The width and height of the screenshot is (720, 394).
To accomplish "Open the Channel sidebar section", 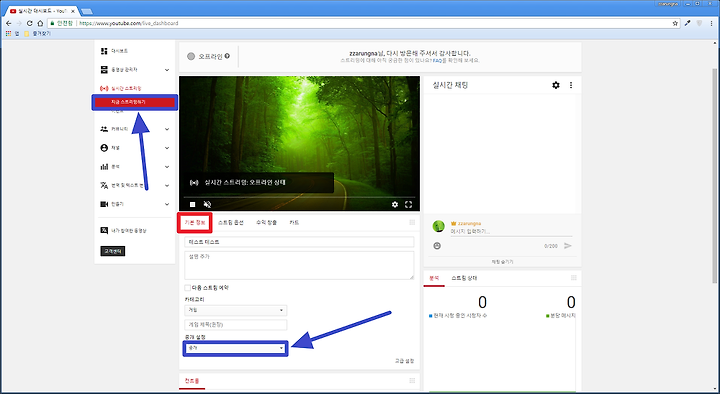I will pyautogui.click(x=110, y=148).
